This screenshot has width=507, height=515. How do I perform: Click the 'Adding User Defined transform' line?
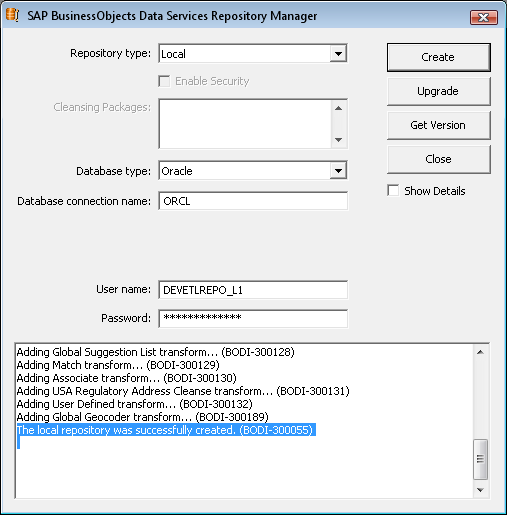[134, 404]
